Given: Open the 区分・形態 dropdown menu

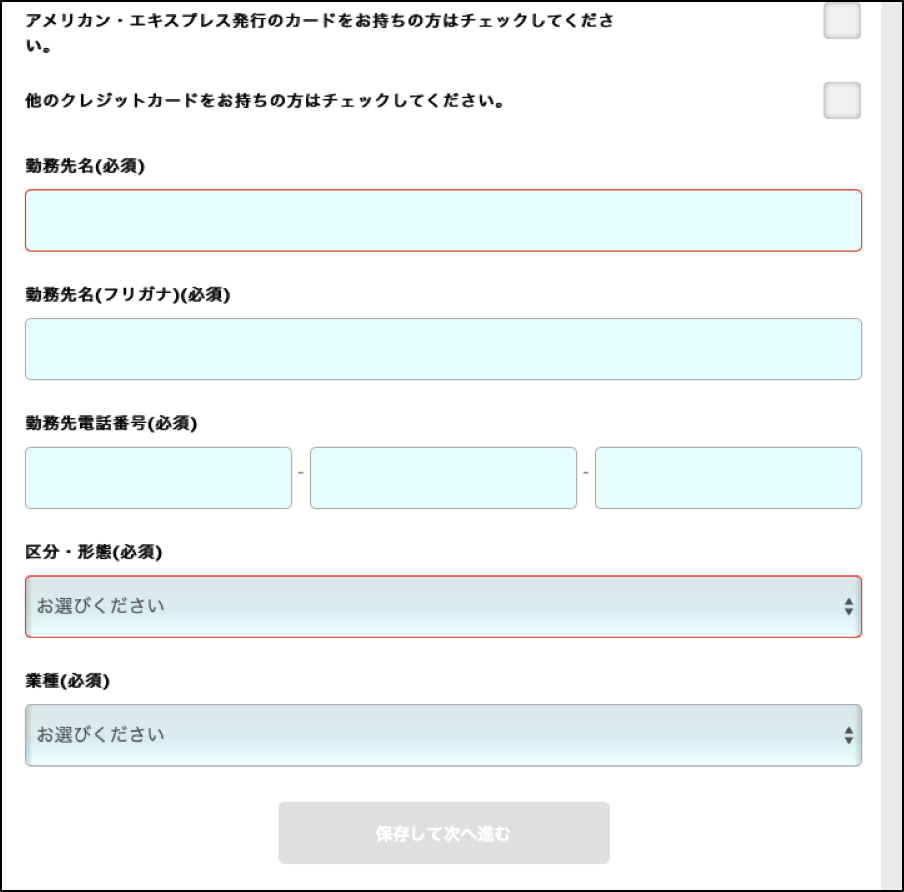Looking at the screenshot, I should [x=443, y=607].
